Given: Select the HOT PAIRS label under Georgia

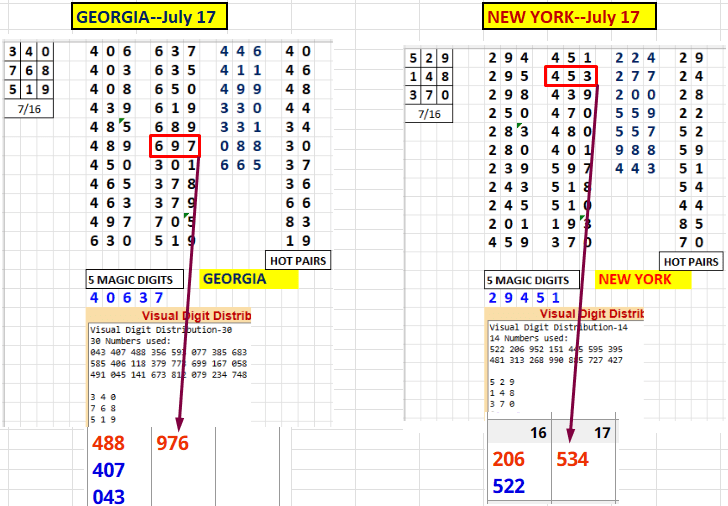Looking at the screenshot, I should click(298, 260).
